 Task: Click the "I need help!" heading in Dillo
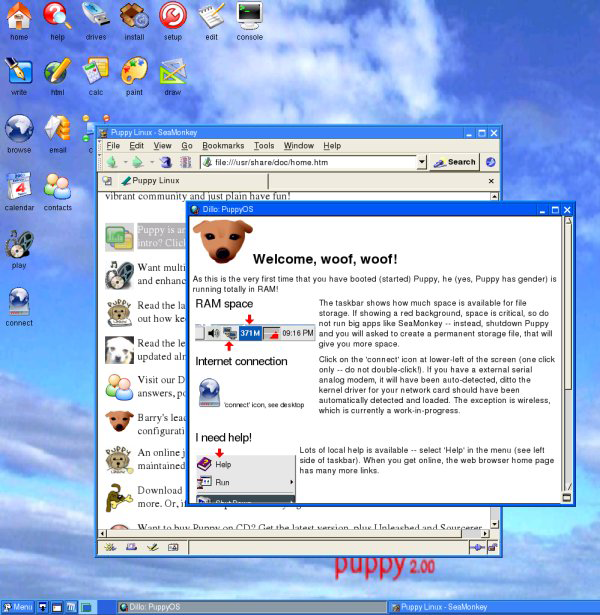(224, 437)
